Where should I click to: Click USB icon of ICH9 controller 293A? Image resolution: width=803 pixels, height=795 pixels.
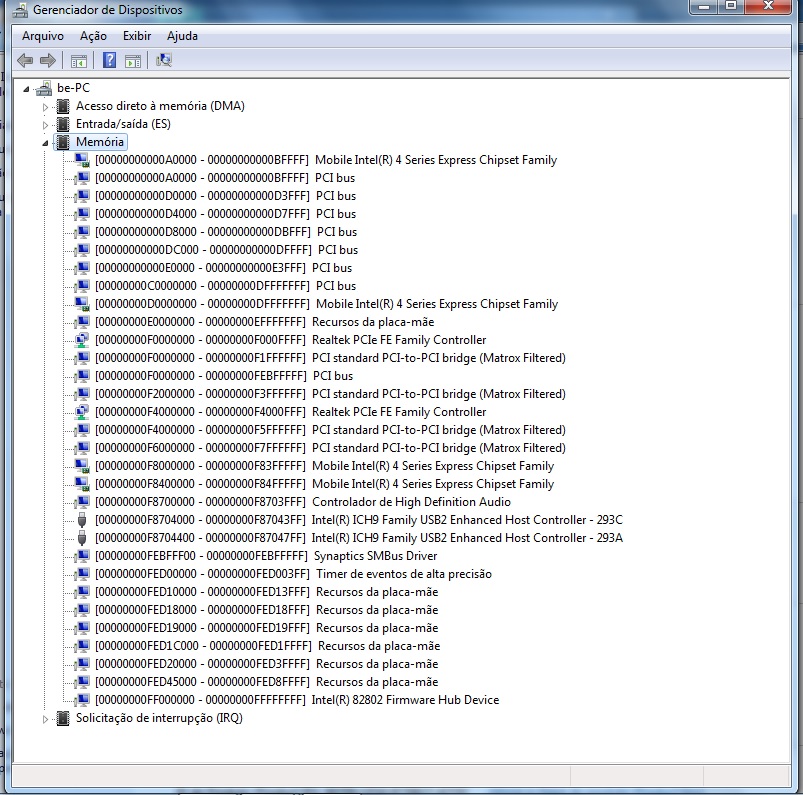[82, 538]
